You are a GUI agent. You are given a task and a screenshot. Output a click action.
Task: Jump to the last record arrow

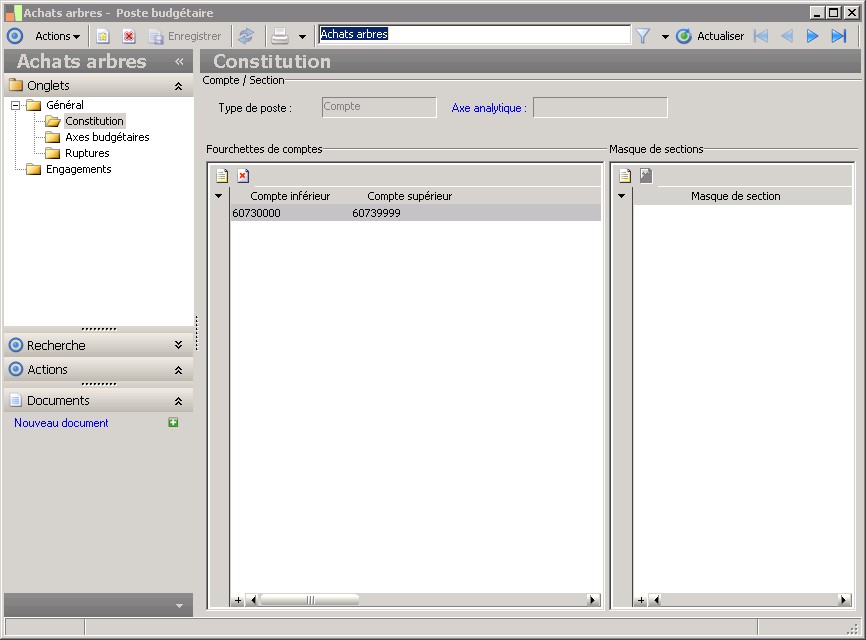tap(839, 36)
